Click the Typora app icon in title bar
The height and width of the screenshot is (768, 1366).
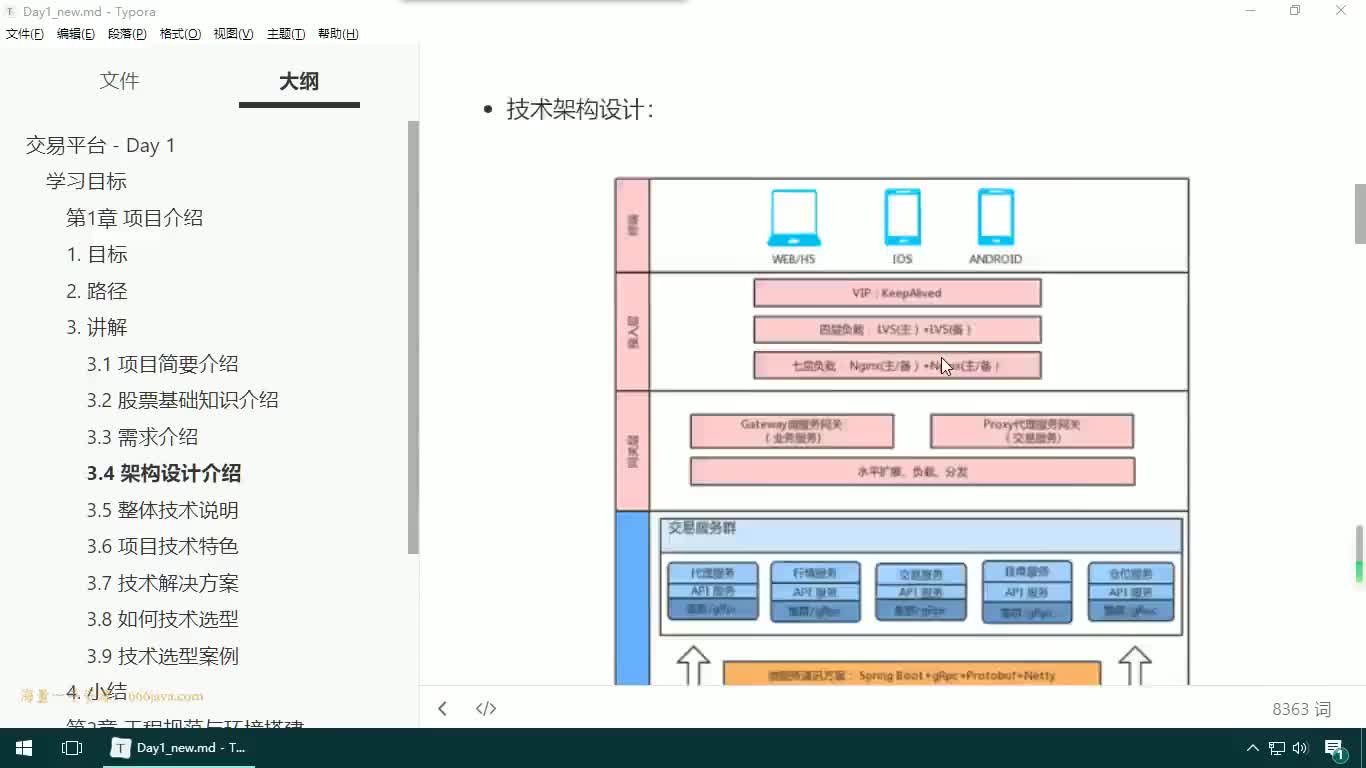(11, 11)
